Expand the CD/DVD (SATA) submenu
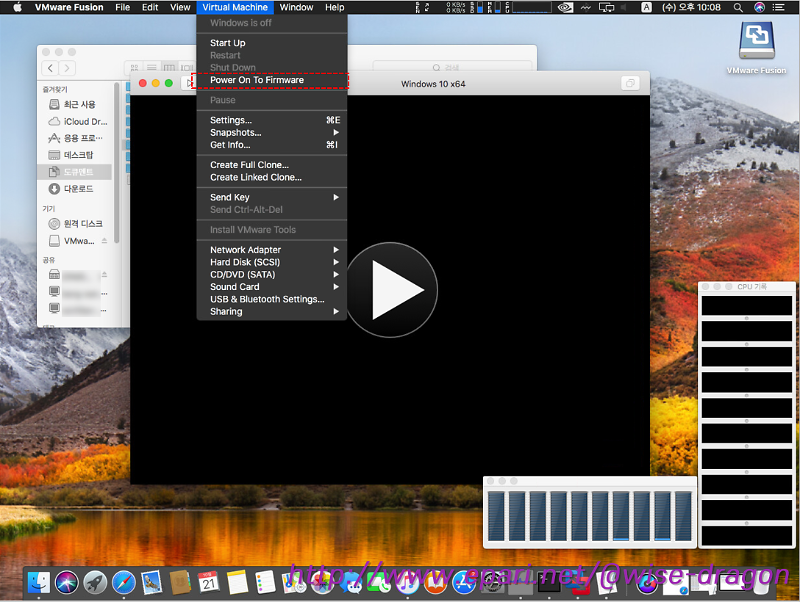This screenshot has height=602, width=800. coord(271,274)
